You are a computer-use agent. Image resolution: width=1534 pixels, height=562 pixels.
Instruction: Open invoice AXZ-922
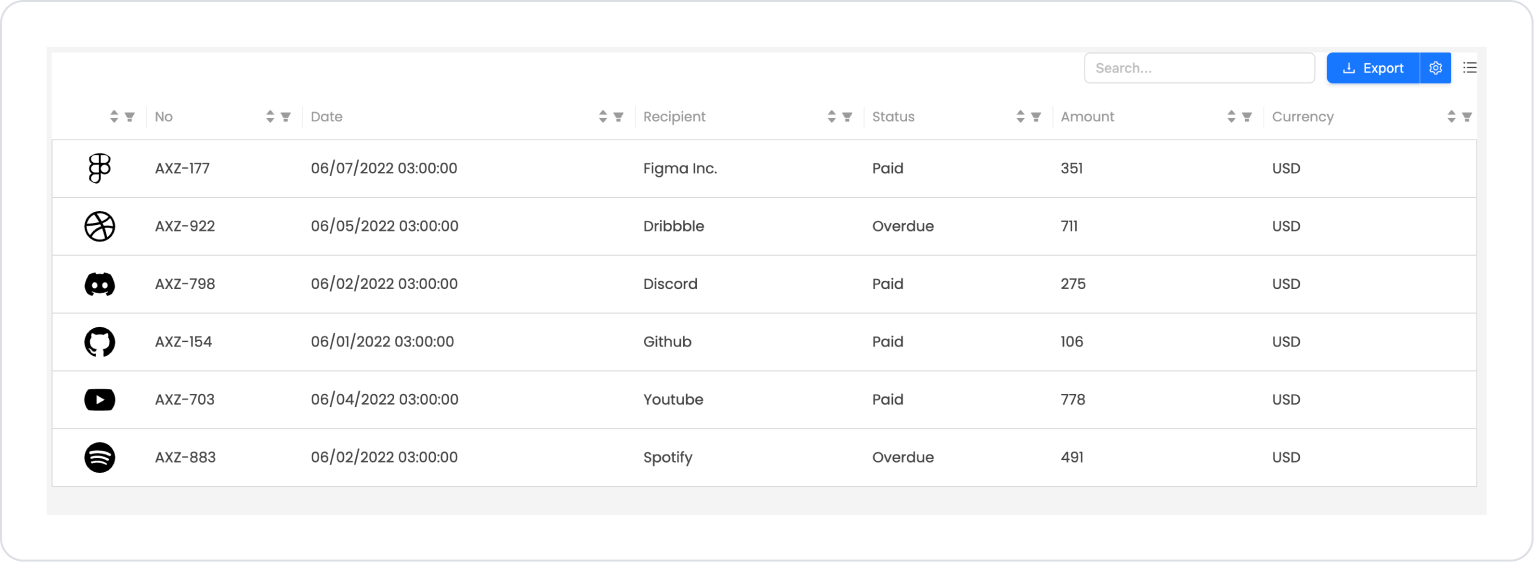[x=185, y=227]
